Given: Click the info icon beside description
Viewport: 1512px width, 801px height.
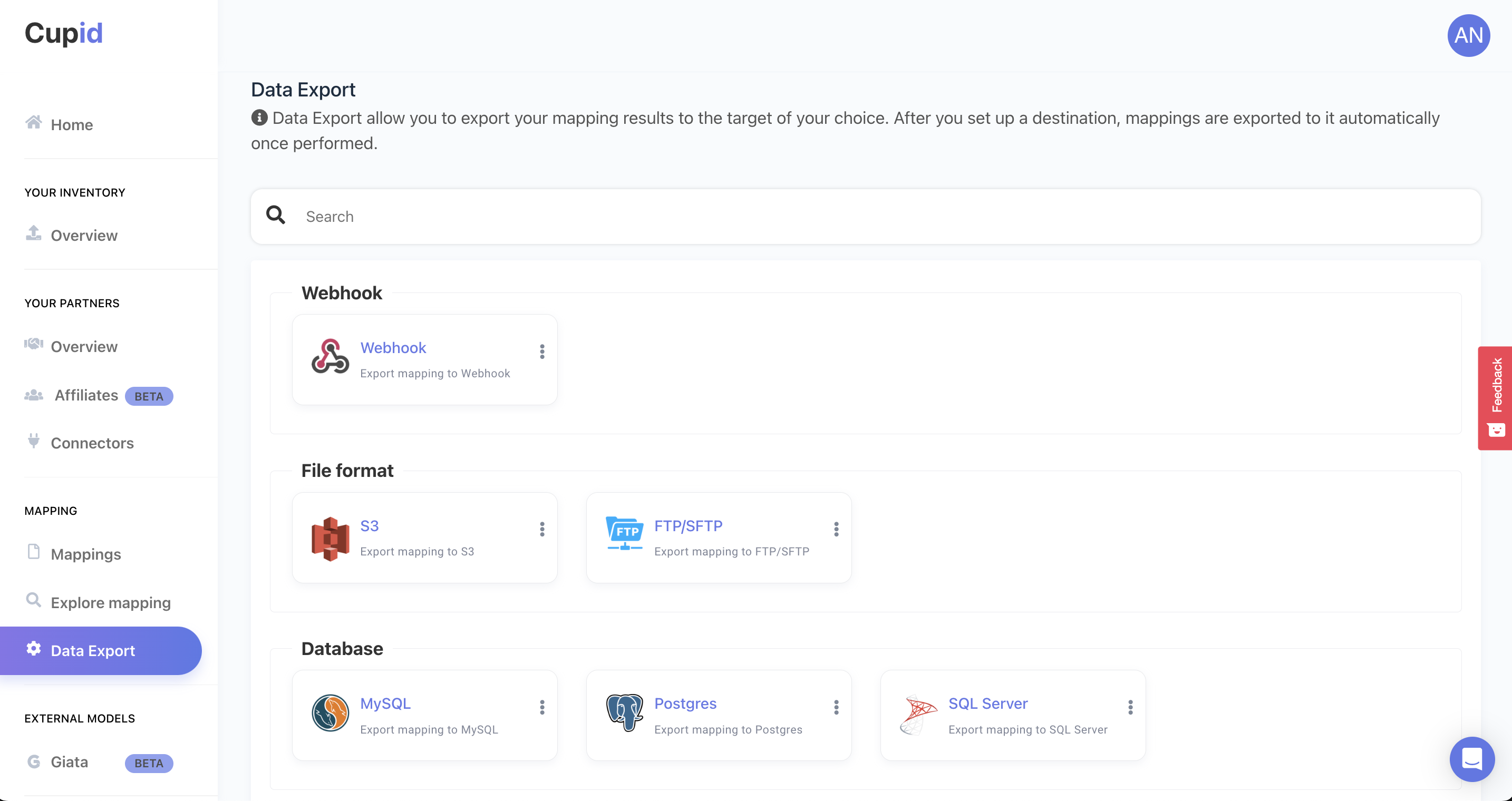Looking at the screenshot, I should click(x=259, y=118).
